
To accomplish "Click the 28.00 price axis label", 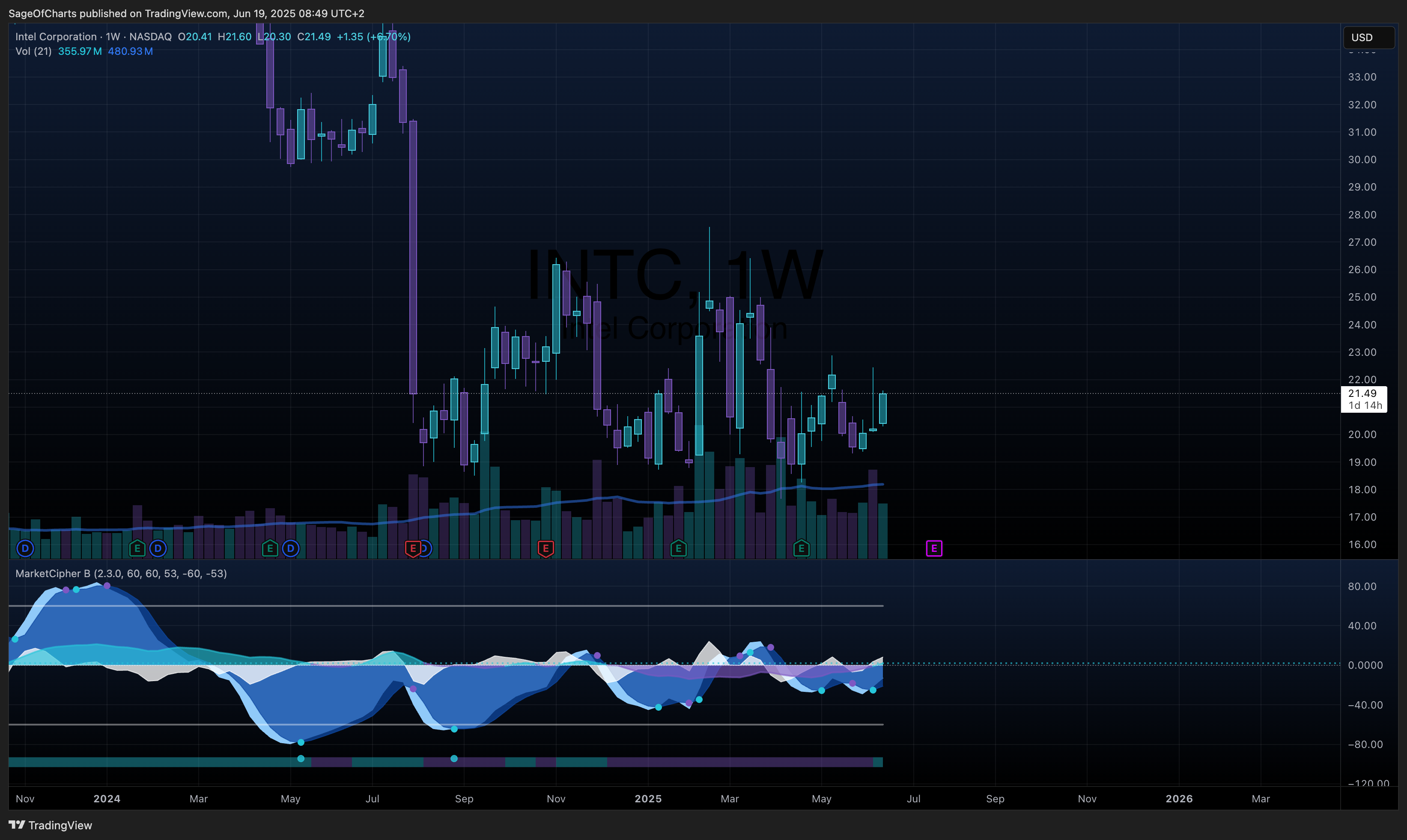I will coord(1362,214).
